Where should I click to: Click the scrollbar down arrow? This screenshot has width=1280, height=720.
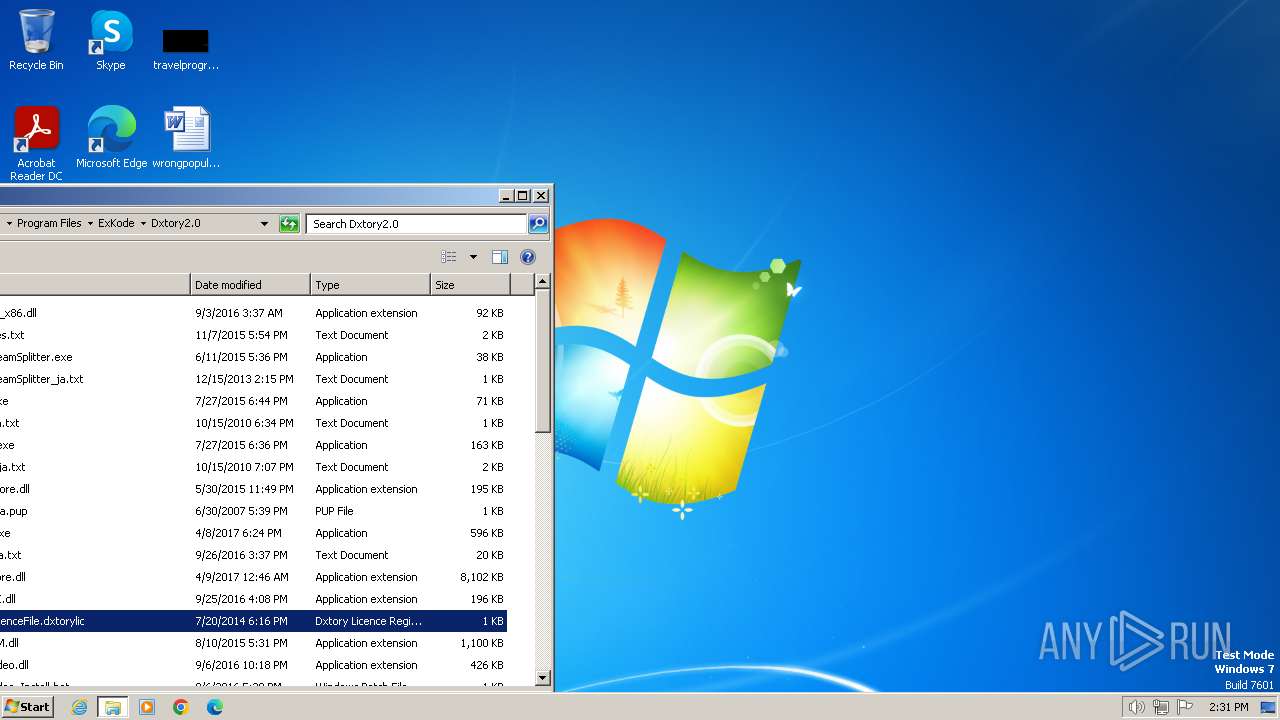542,677
